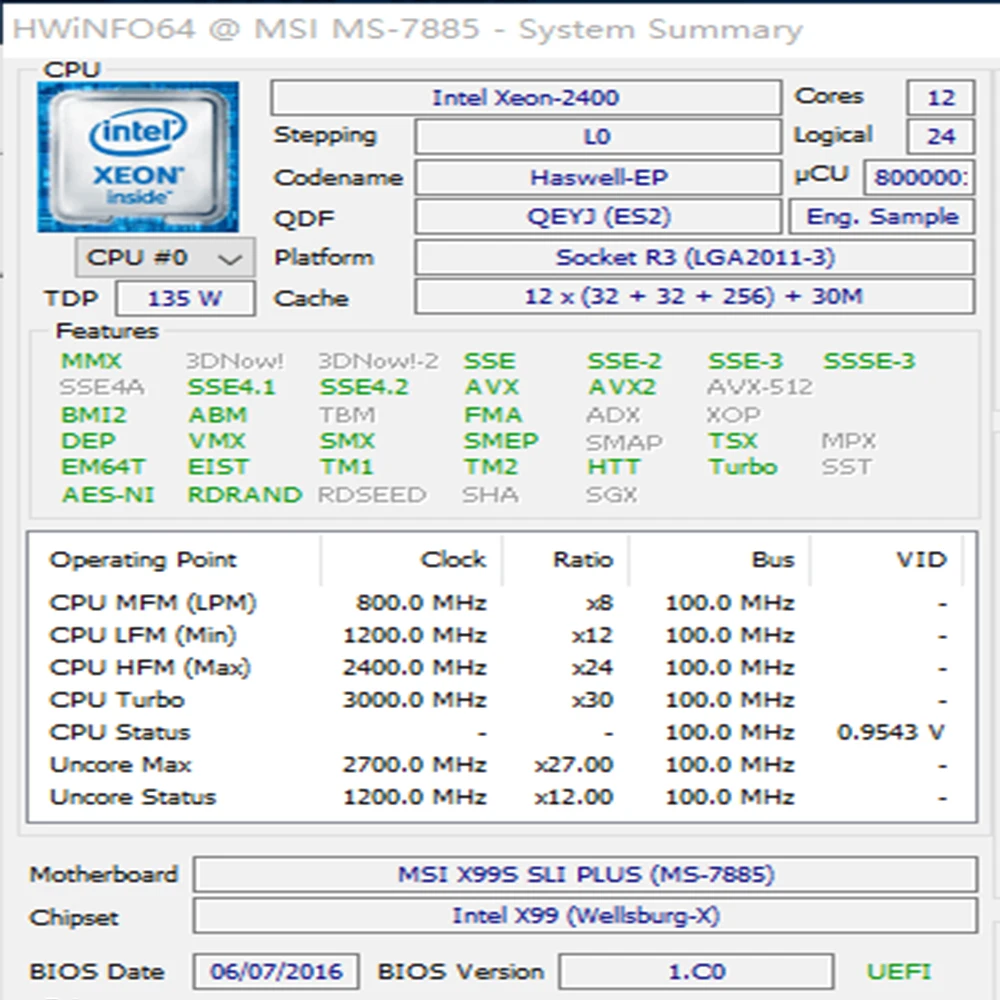Click the AVX-512 feature label
This screenshot has width=1000, height=1000.
760,387
